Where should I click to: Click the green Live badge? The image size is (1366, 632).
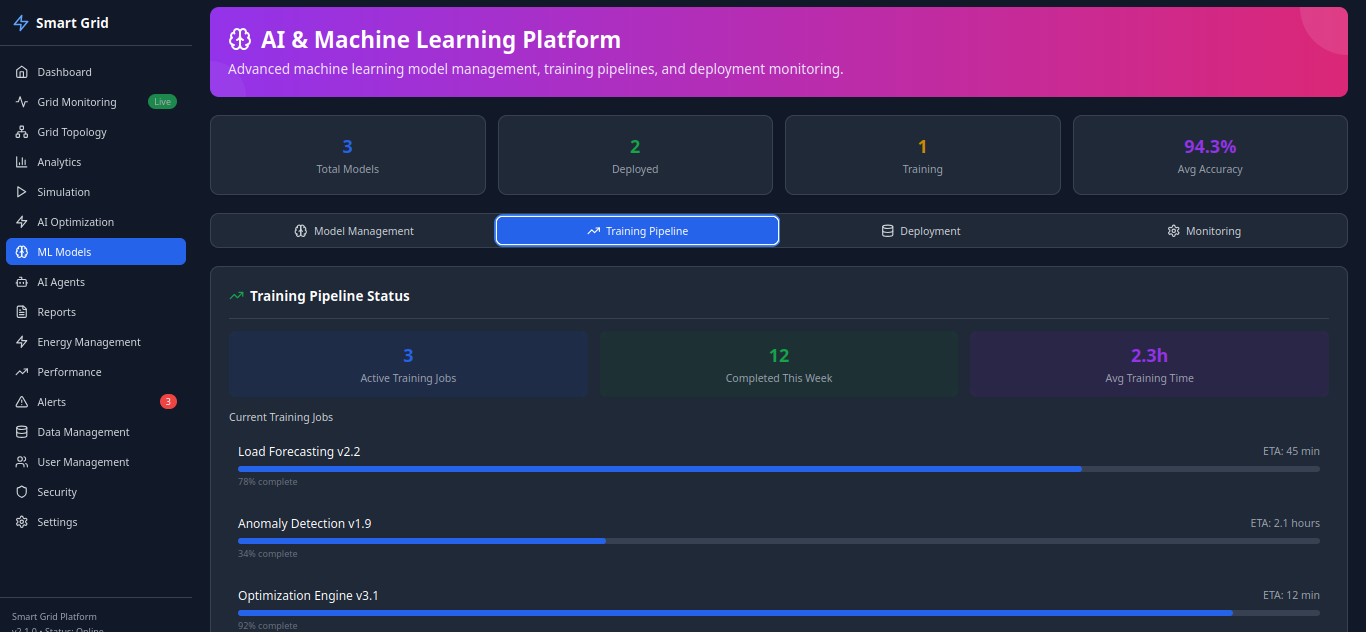162,102
